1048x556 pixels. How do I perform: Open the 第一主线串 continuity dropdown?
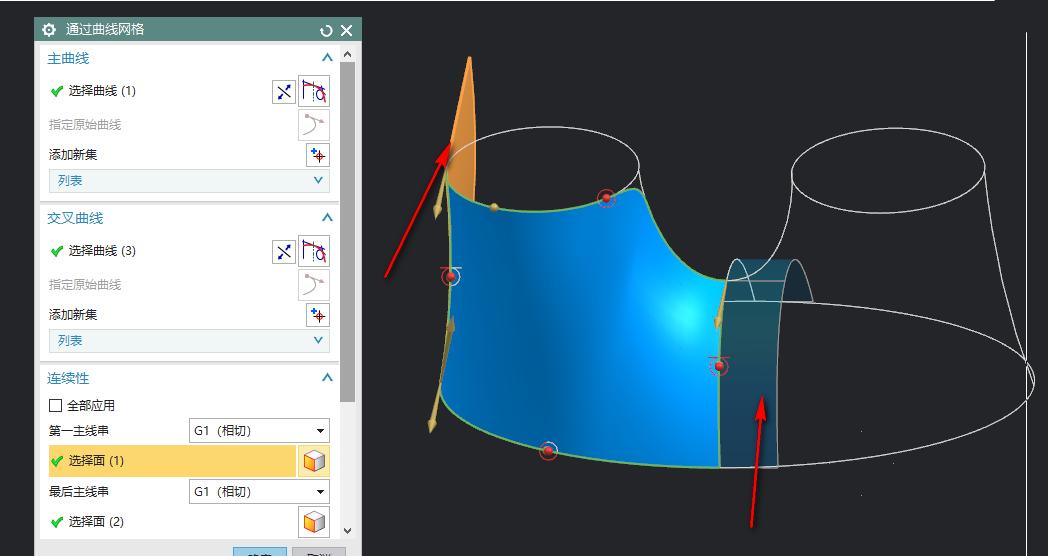[x=259, y=431]
